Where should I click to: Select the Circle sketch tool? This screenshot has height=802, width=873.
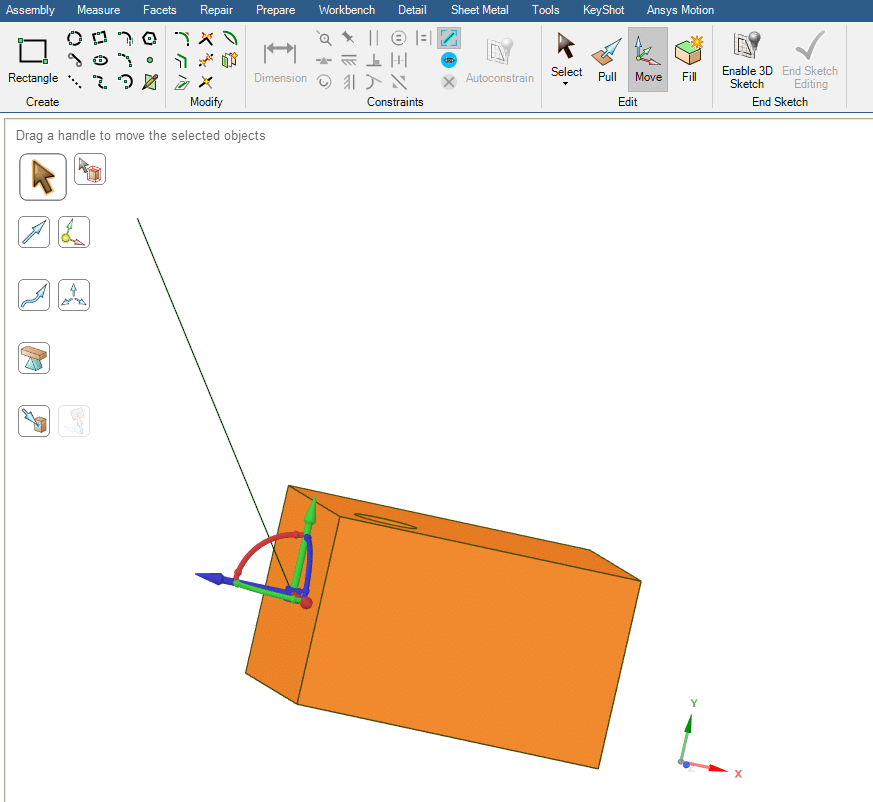tap(73, 38)
